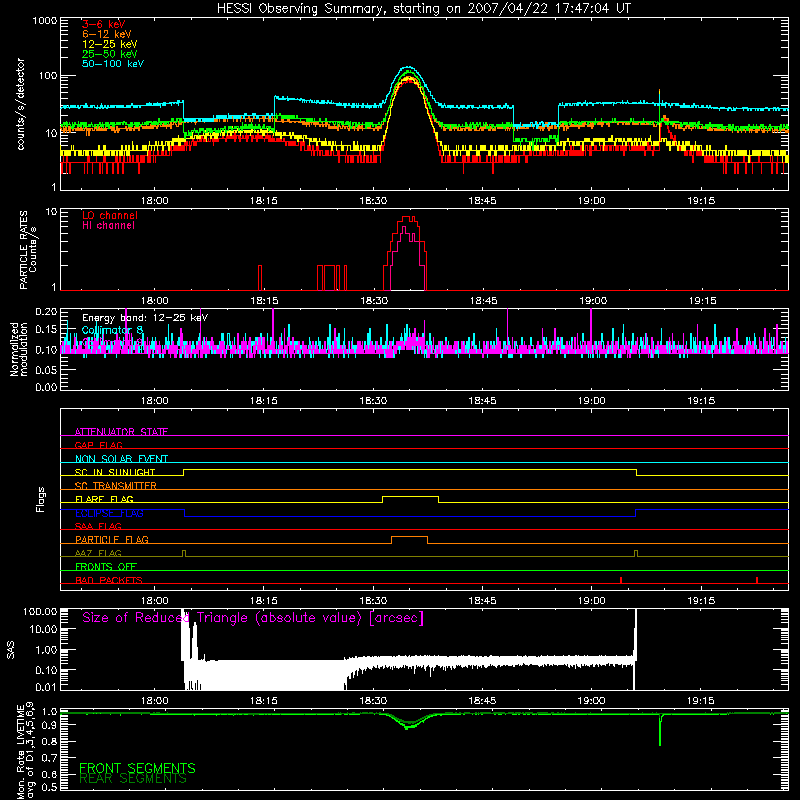Click the Energy band: 12-25 keV label

[x=144, y=318]
